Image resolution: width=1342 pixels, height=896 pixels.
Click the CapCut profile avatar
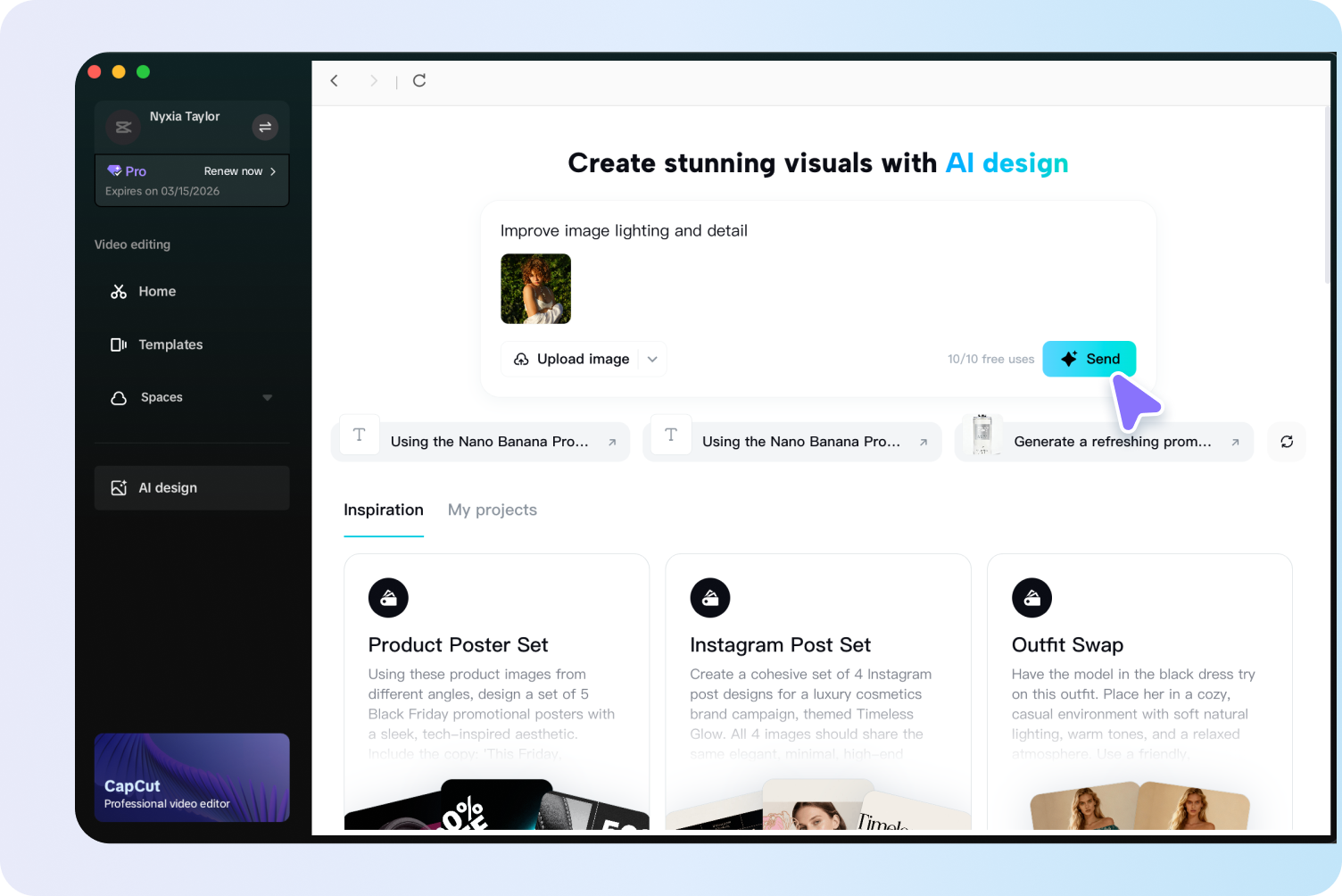(123, 127)
